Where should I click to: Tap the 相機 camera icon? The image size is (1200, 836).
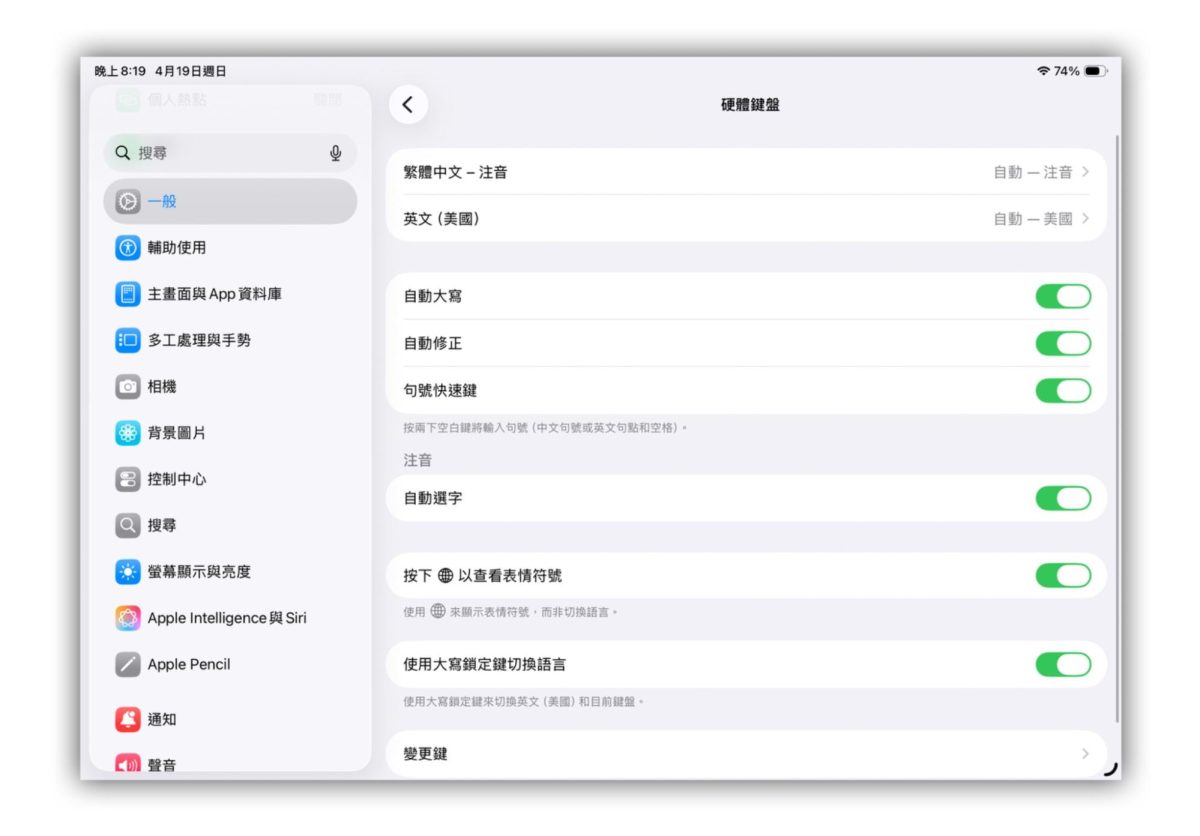click(128, 386)
